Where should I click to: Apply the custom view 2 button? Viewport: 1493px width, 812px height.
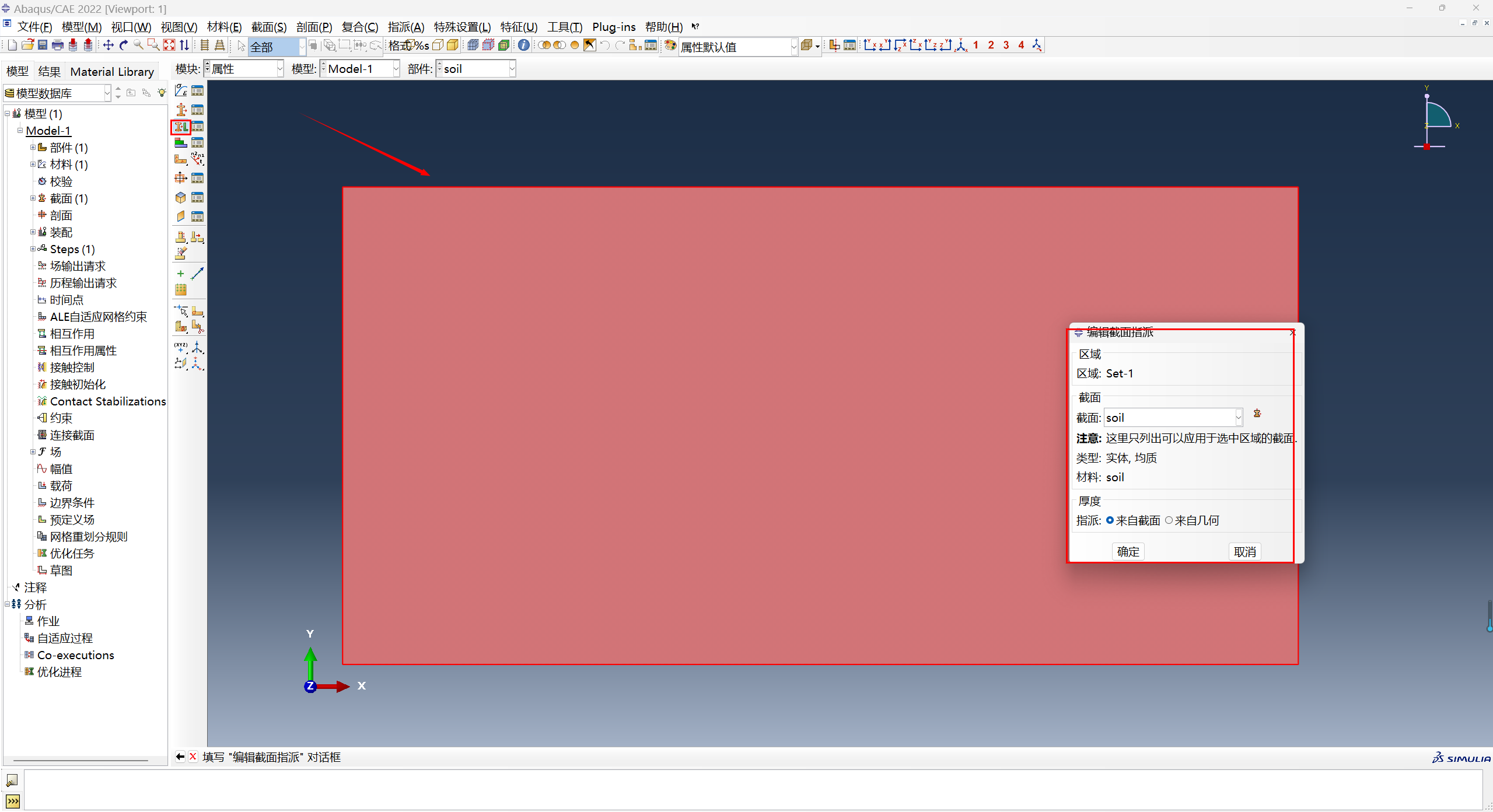(x=991, y=45)
